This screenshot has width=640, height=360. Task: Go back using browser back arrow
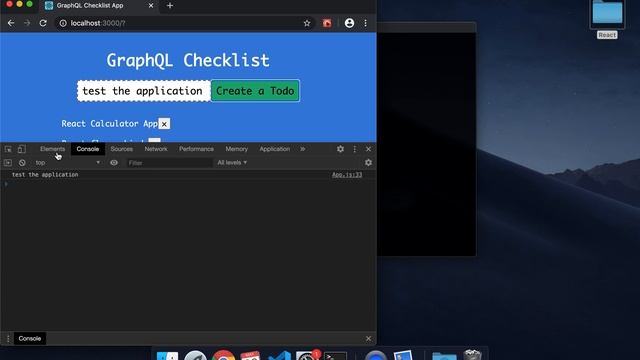[x=11, y=23]
